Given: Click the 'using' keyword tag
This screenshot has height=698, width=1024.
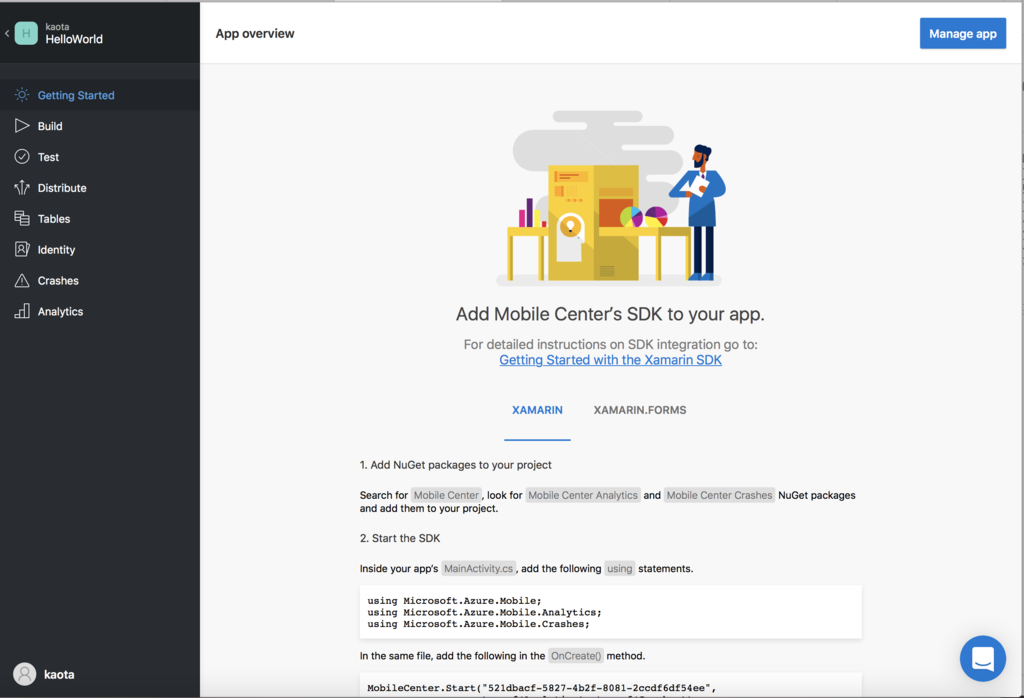Looking at the screenshot, I should pyautogui.click(x=619, y=568).
